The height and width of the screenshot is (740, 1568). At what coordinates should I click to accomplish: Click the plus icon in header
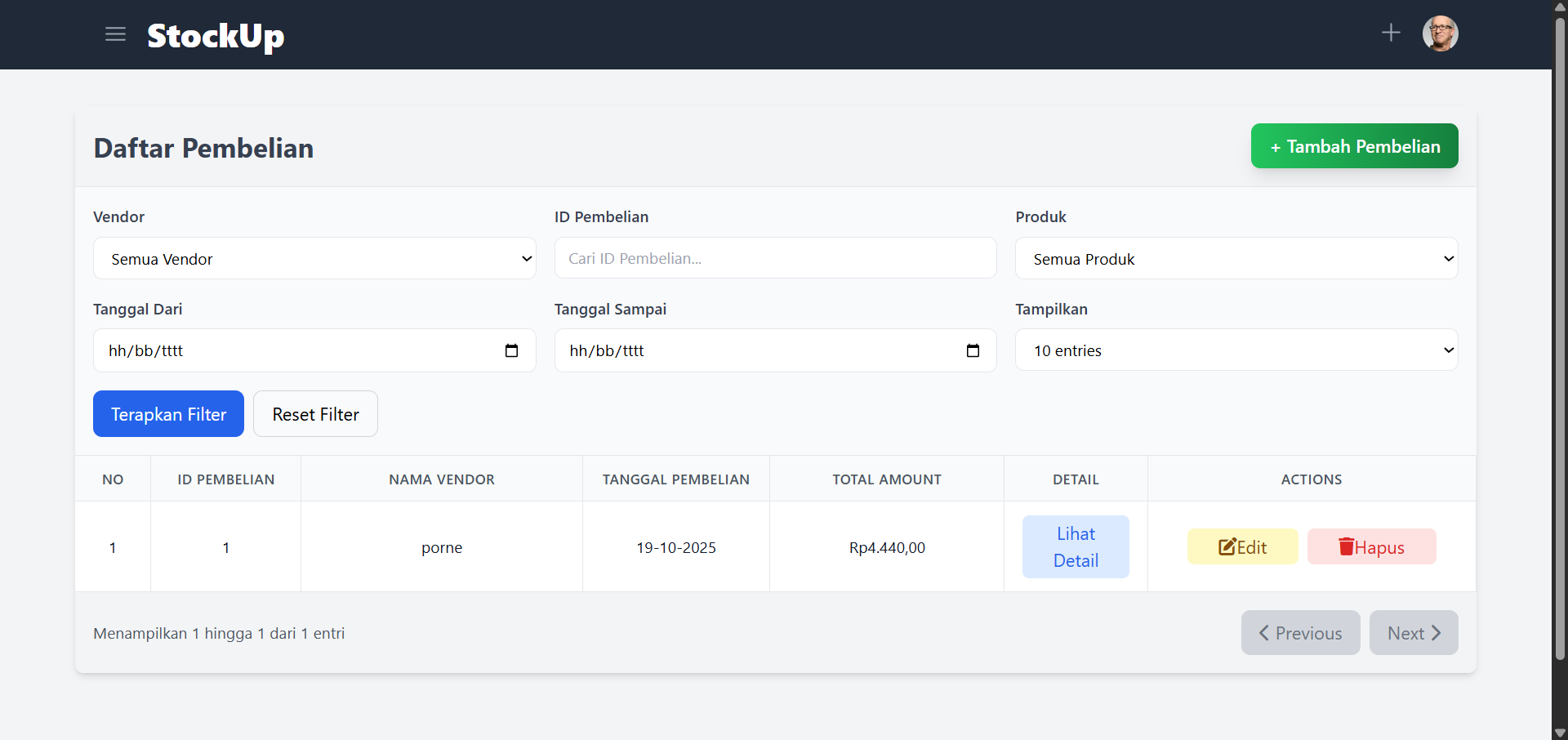point(1391,33)
